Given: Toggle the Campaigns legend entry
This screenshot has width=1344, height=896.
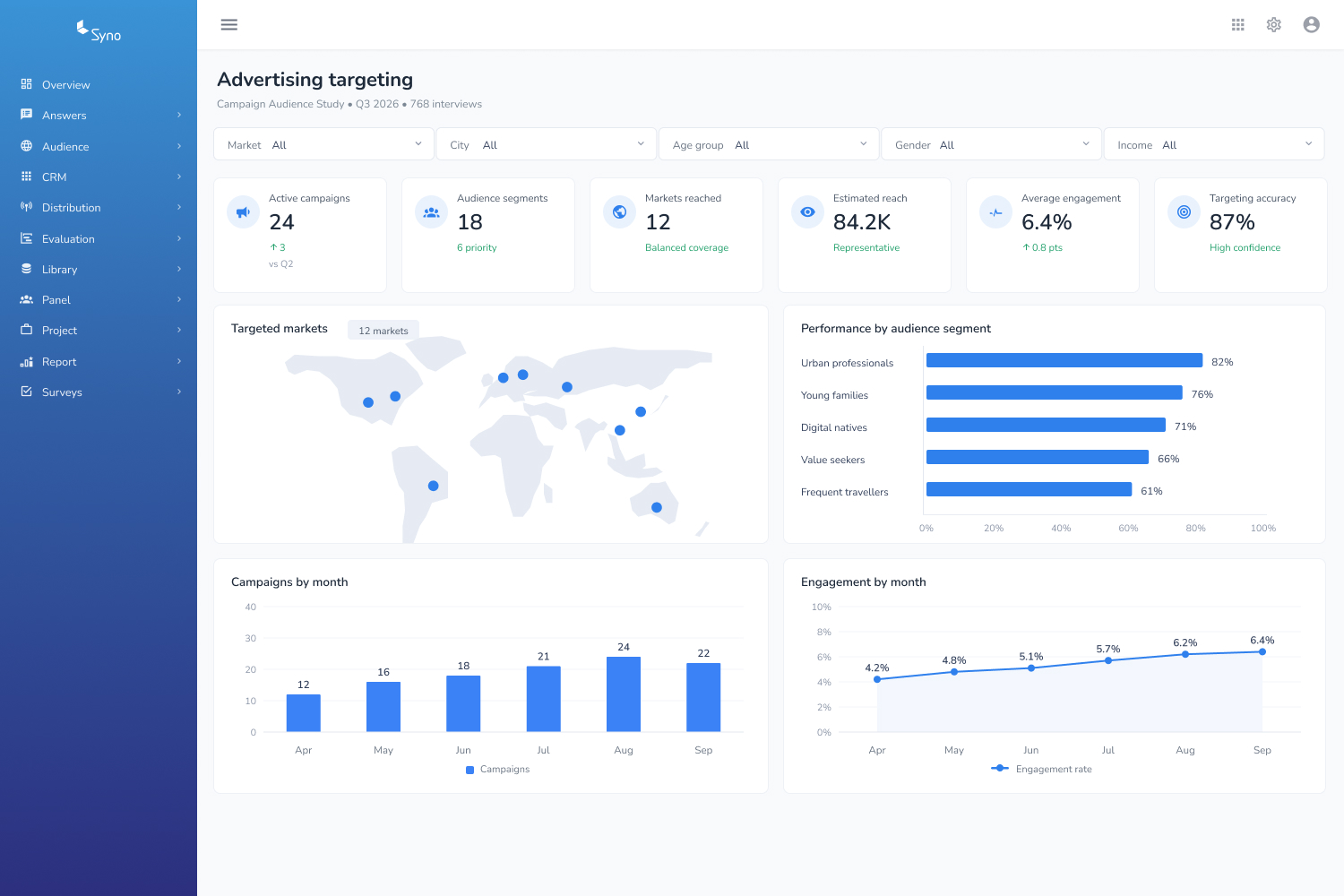Looking at the screenshot, I should pos(498,770).
